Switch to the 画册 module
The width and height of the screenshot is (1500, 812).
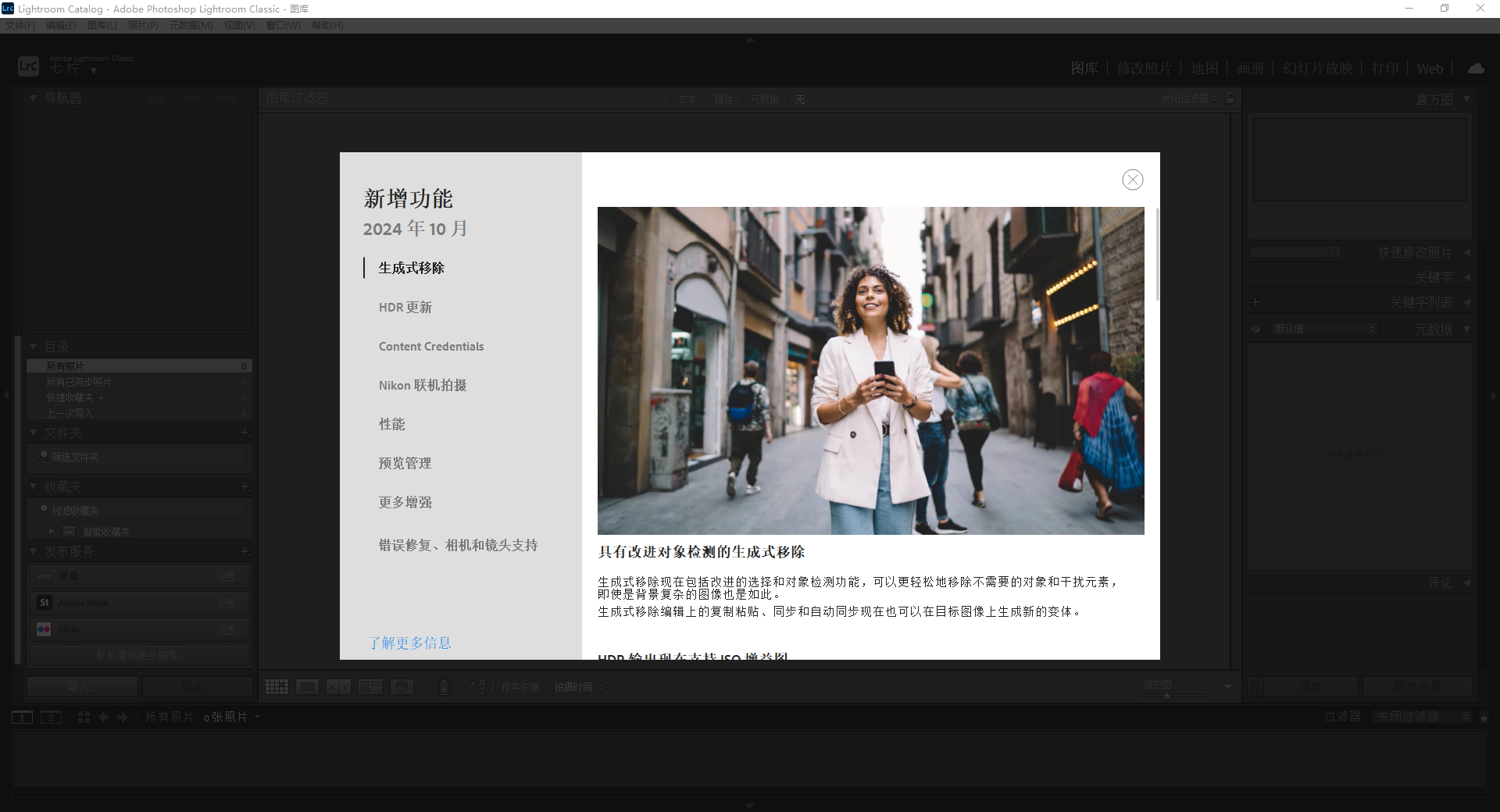tap(1250, 69)
